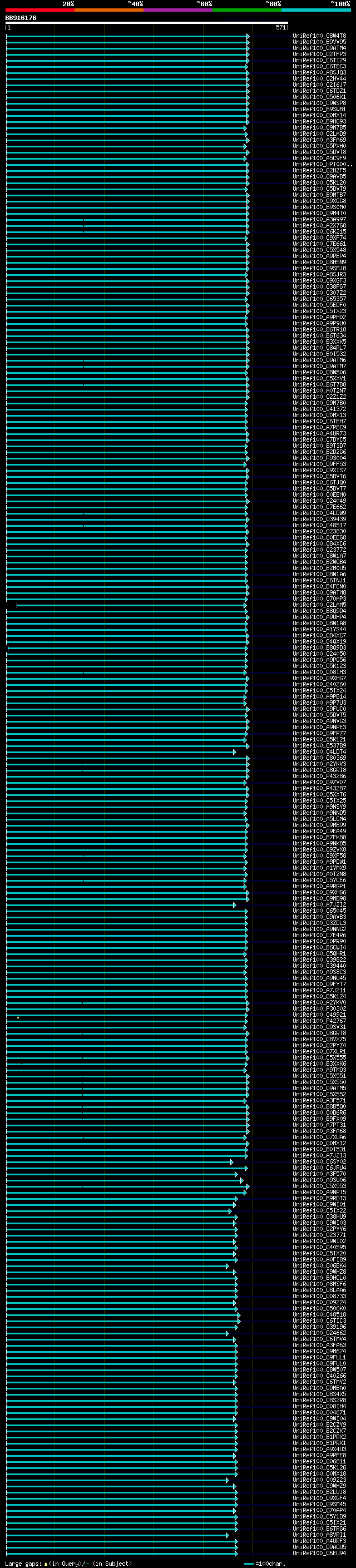Select the UniRef100_Q4LDT4 label
The width and height of the screenshot is (356, 1568).
coord(319,752)
